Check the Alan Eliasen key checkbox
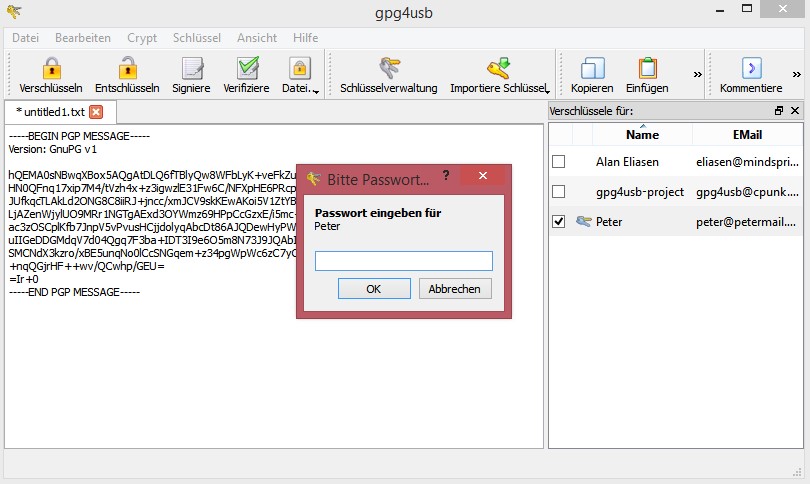Viewport: 810px width, 484px height. (559, 161)
